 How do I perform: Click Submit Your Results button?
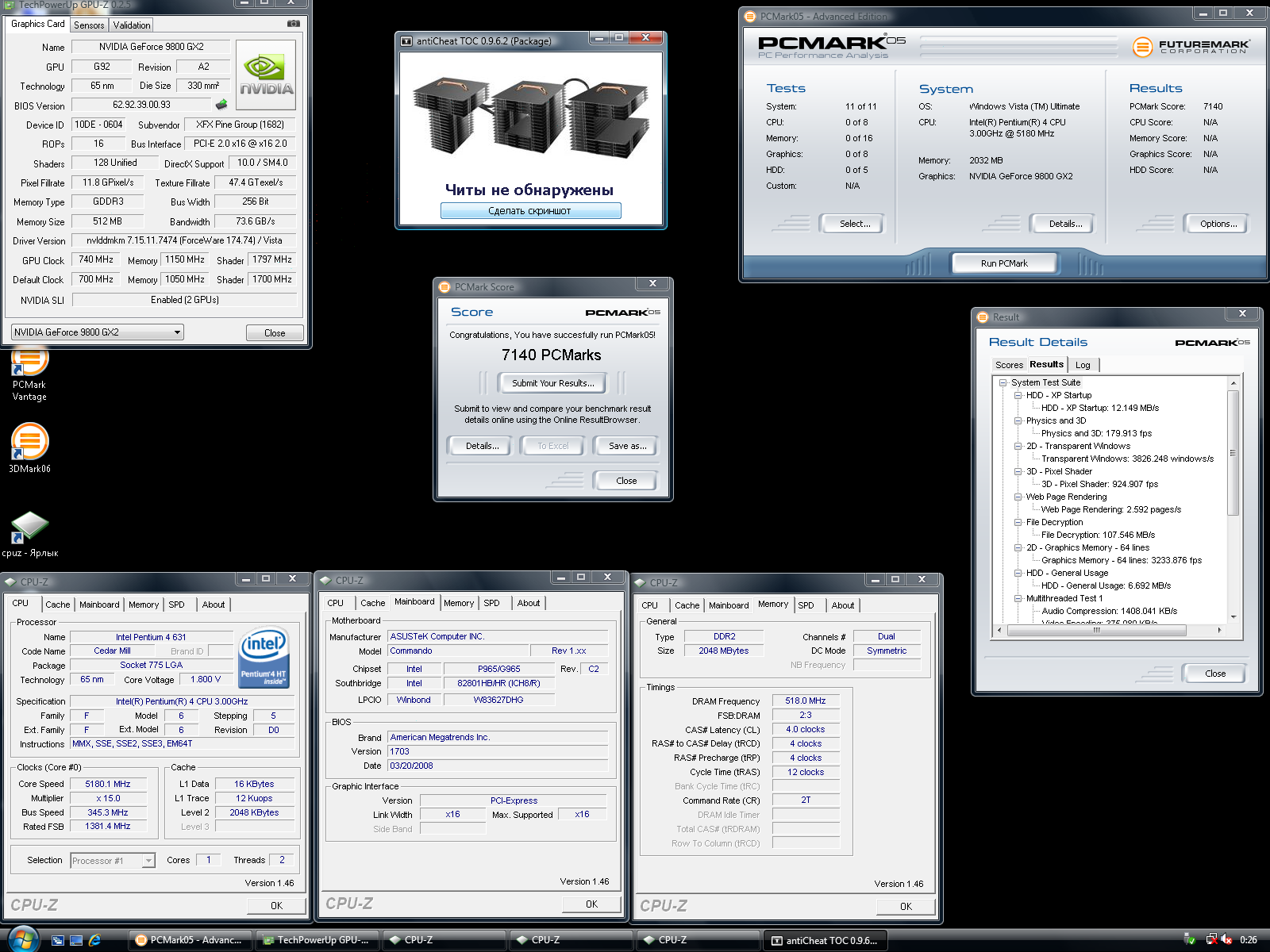pyautogui.click(x=552, y=383)
